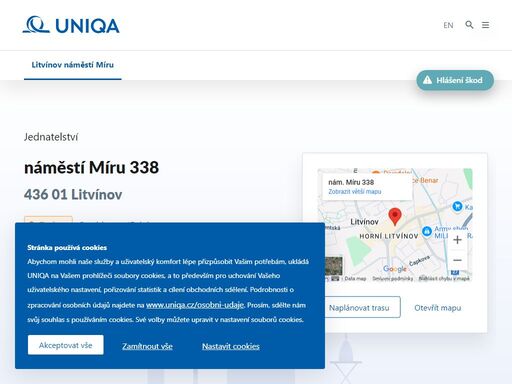
Task: Click the UNIQA logo
Action: tap(71, 25)
